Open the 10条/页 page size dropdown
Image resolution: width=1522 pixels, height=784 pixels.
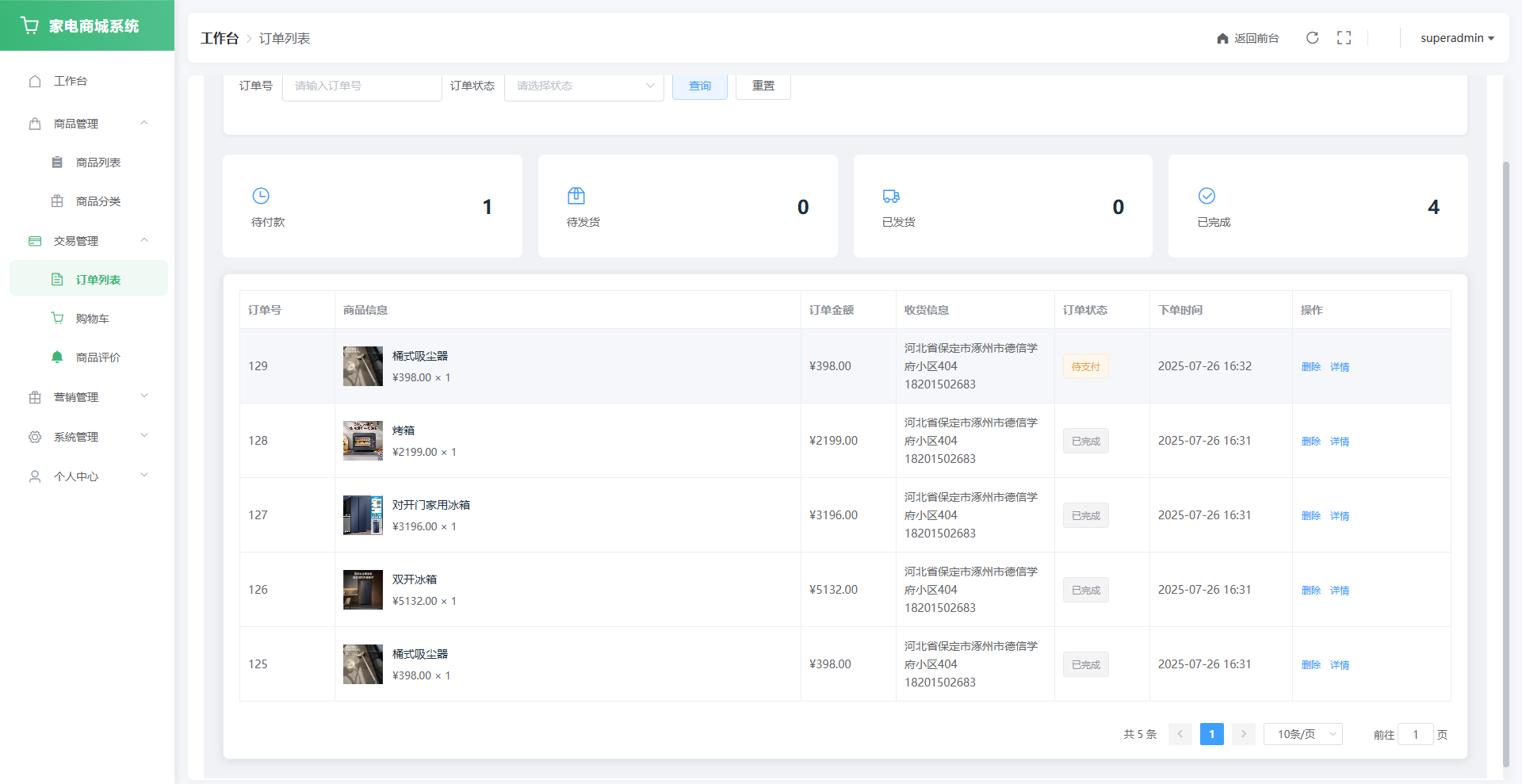coord(1302,734)
